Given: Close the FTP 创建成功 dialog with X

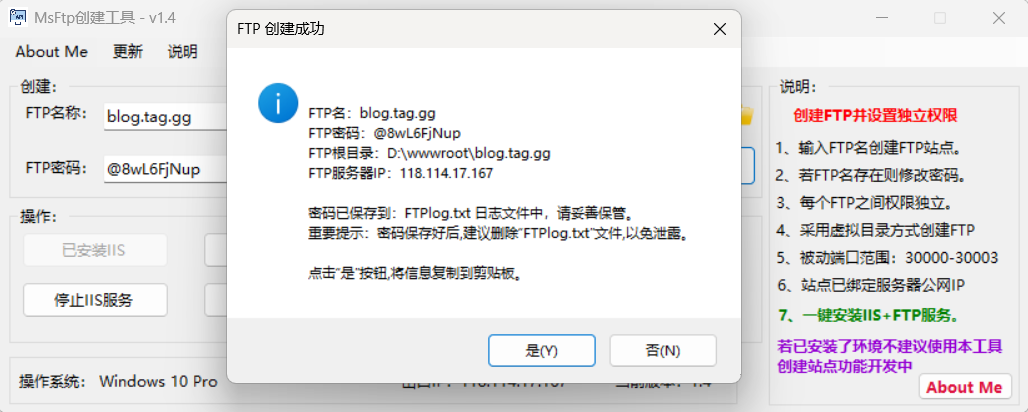Looking at the screenshot, I should pyautogui.click(x=720, y=29).
